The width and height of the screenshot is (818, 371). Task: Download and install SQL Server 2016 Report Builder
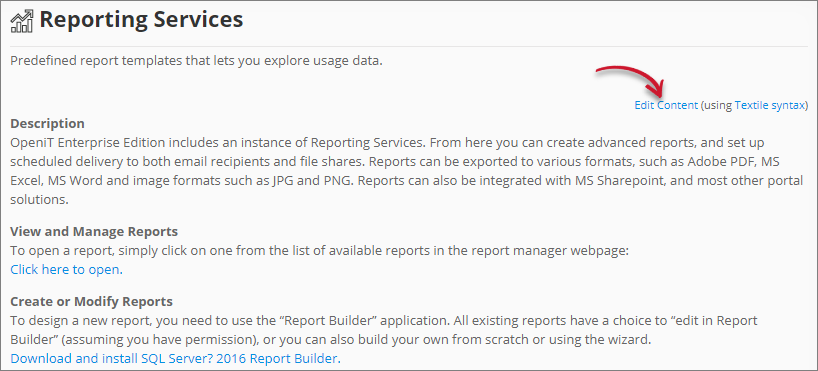click(x=175, y=358)
